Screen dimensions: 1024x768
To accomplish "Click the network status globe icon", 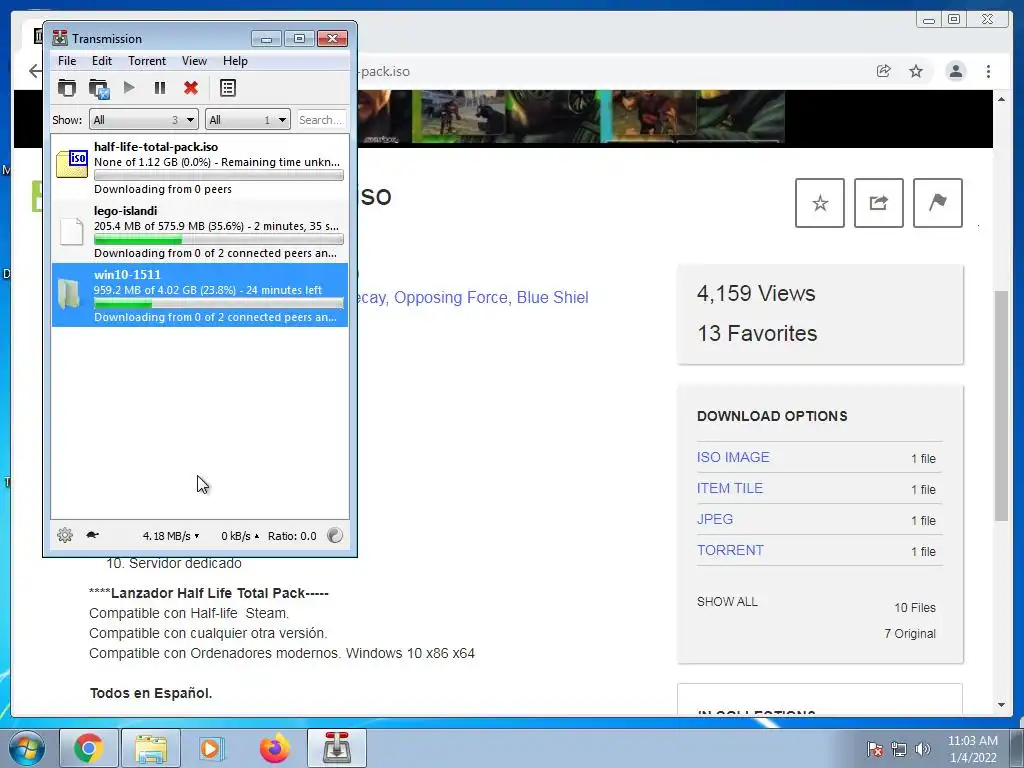I will (x=335, y=536).
